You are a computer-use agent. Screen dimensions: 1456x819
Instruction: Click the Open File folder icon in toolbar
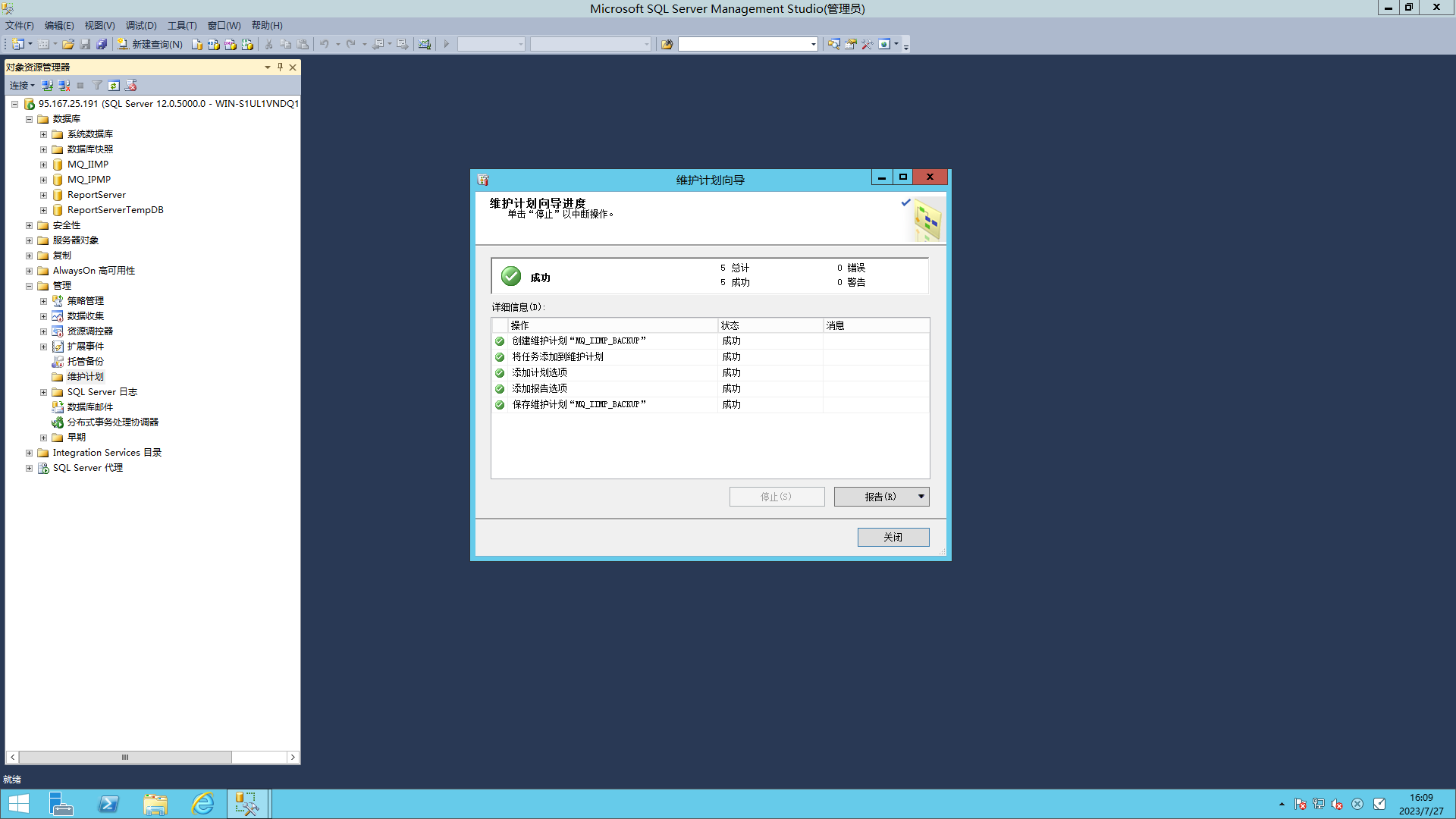tap(68, 44)
